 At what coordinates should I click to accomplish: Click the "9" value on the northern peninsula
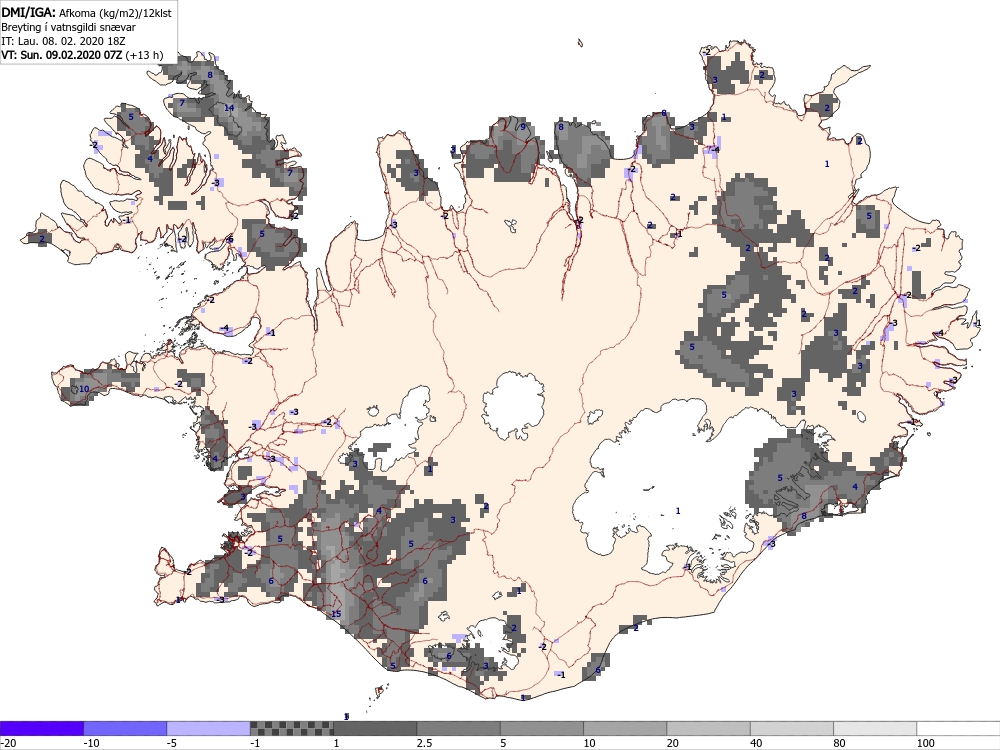523,127
